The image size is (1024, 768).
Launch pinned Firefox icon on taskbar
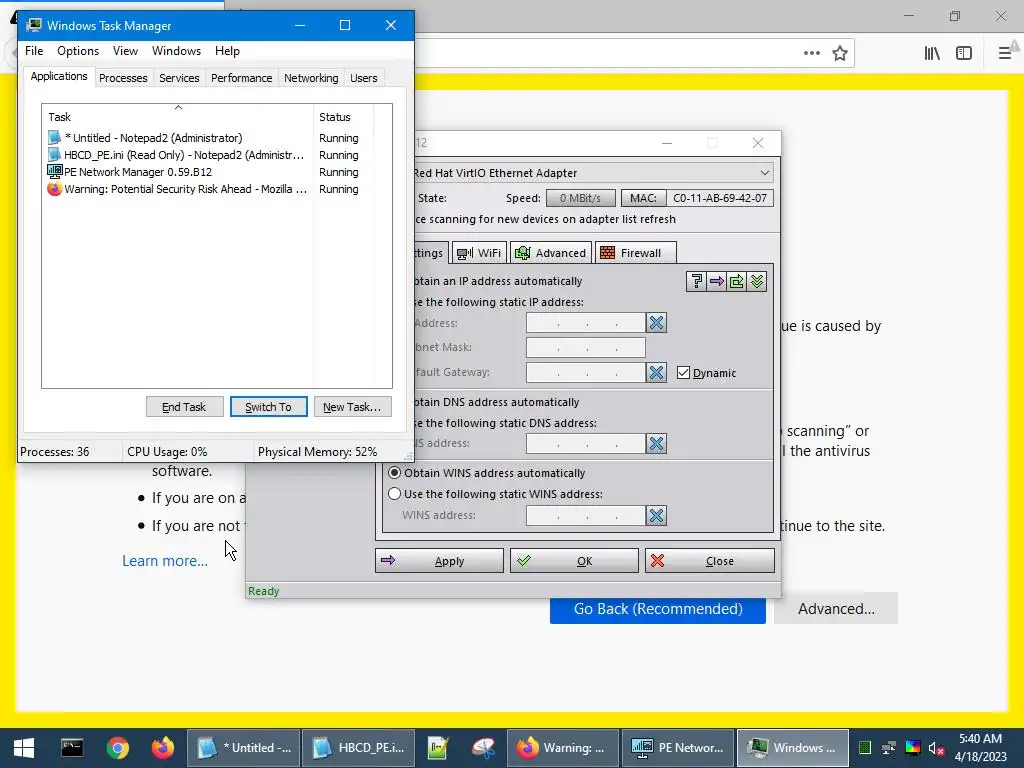coord(163,748)
